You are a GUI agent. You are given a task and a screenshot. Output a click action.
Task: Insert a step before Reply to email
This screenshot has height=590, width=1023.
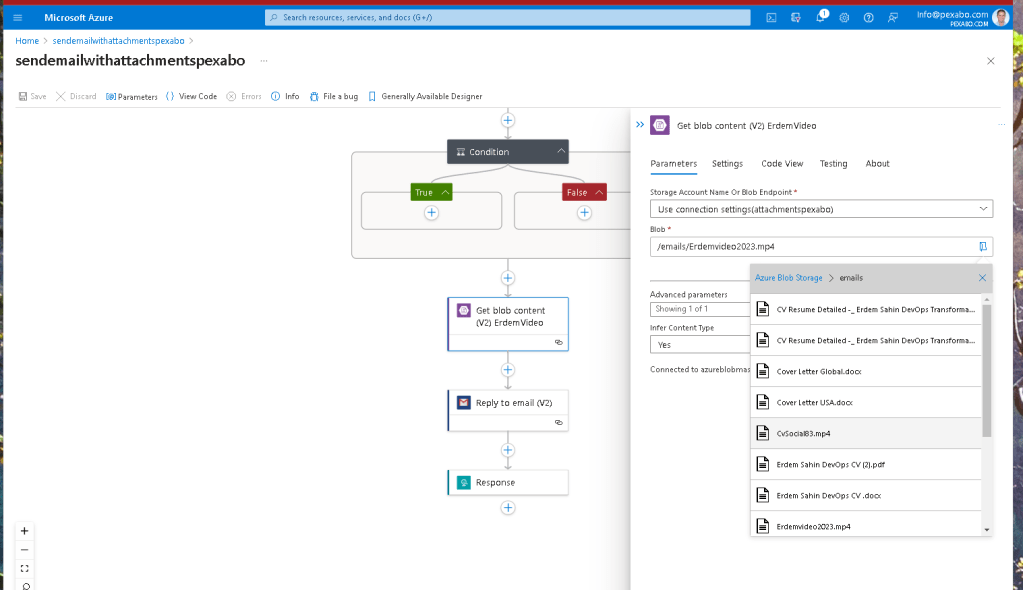click(508, 370)
